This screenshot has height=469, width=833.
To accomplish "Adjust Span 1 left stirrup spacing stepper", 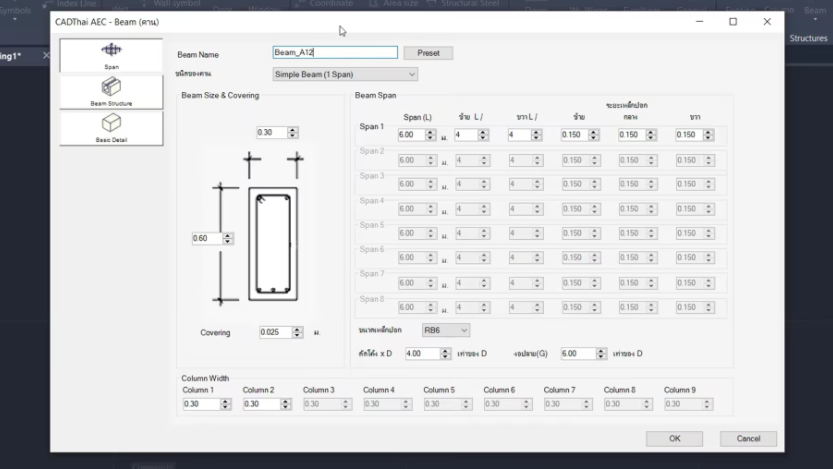I will point(594,134).
